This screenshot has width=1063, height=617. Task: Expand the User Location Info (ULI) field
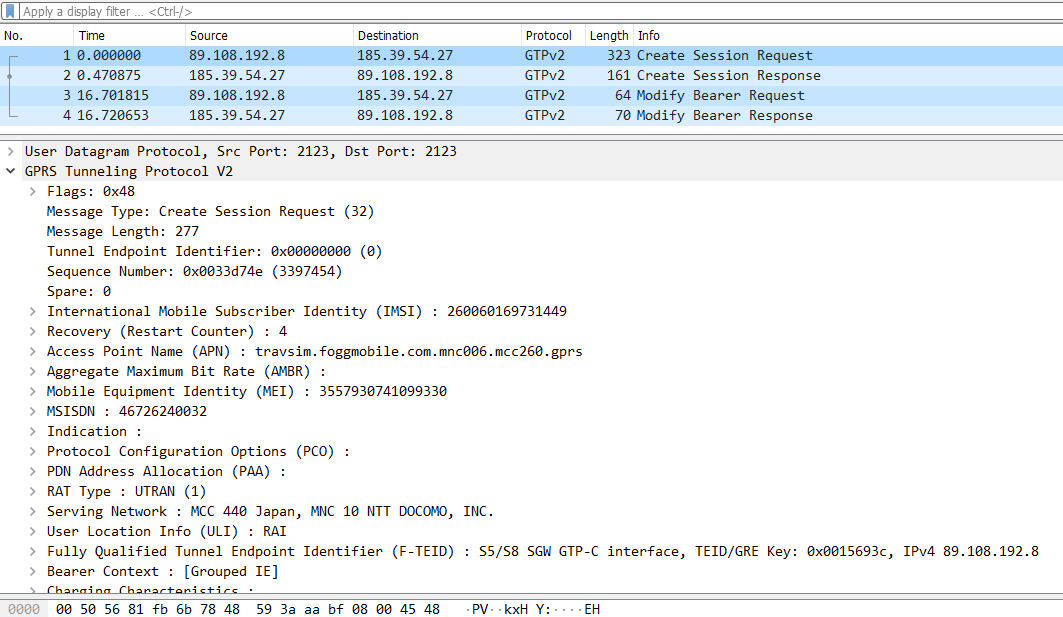coord(30,531)
